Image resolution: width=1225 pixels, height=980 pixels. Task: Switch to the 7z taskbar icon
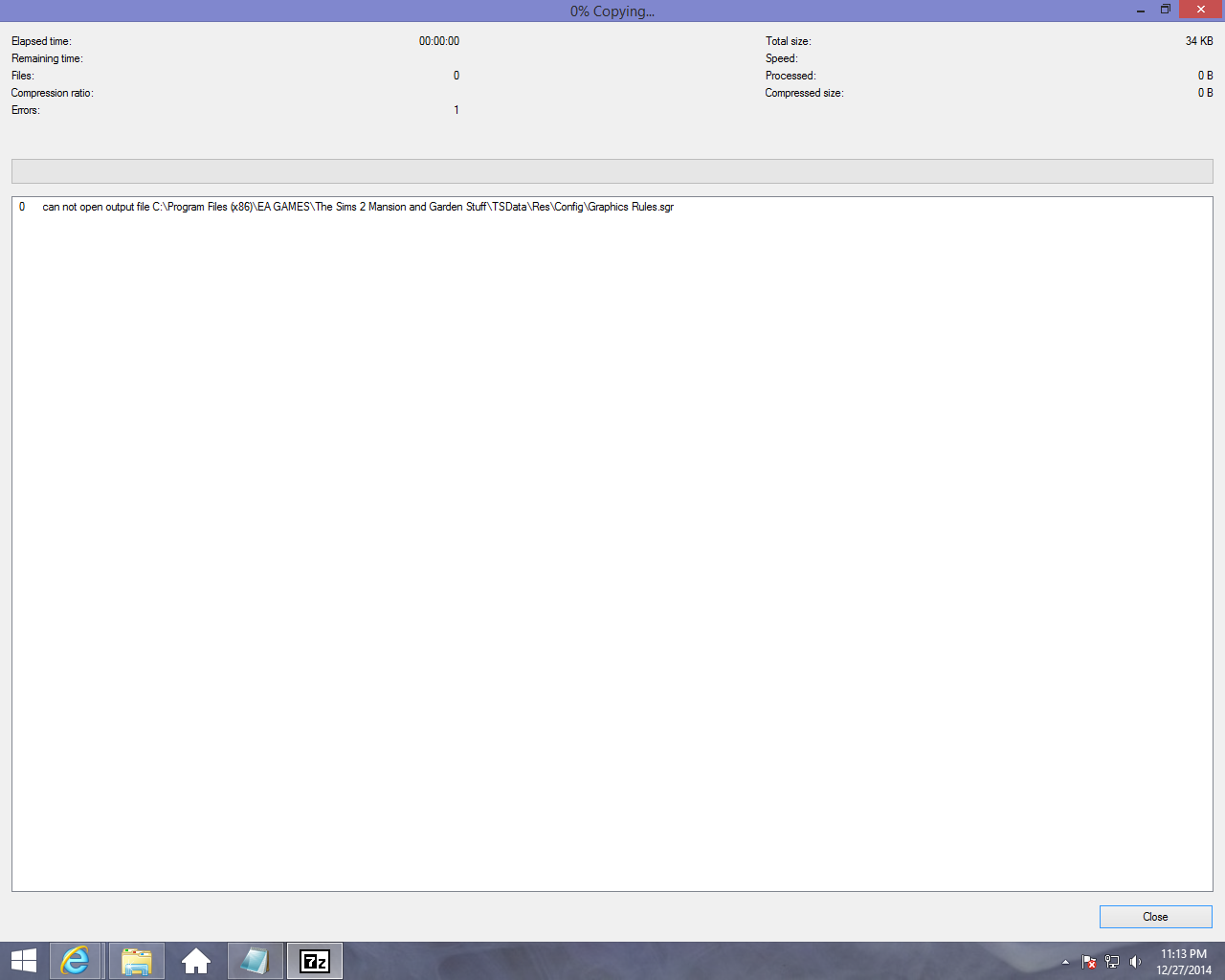[x=315, y=961]
